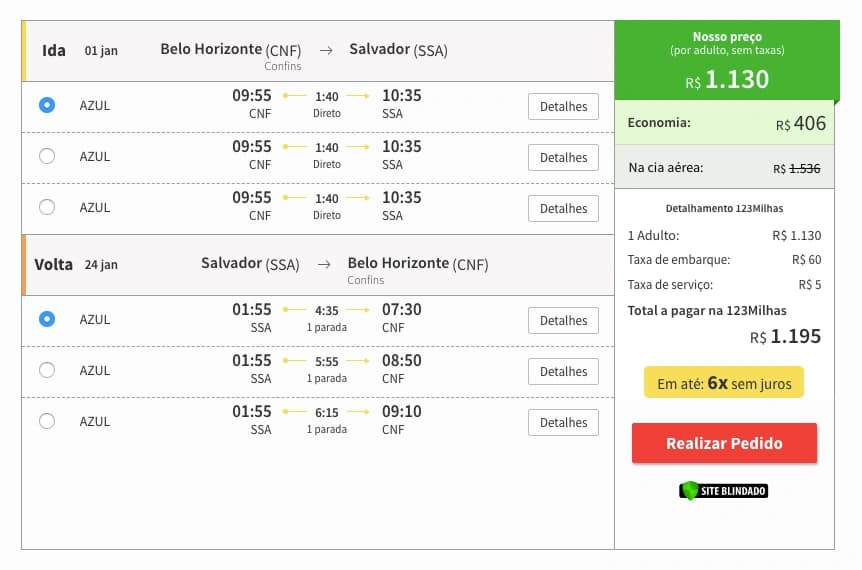The image size is (862, 570).
Task: Click the "Taxa de serviço:" line
Action: [x=725, y=285]
